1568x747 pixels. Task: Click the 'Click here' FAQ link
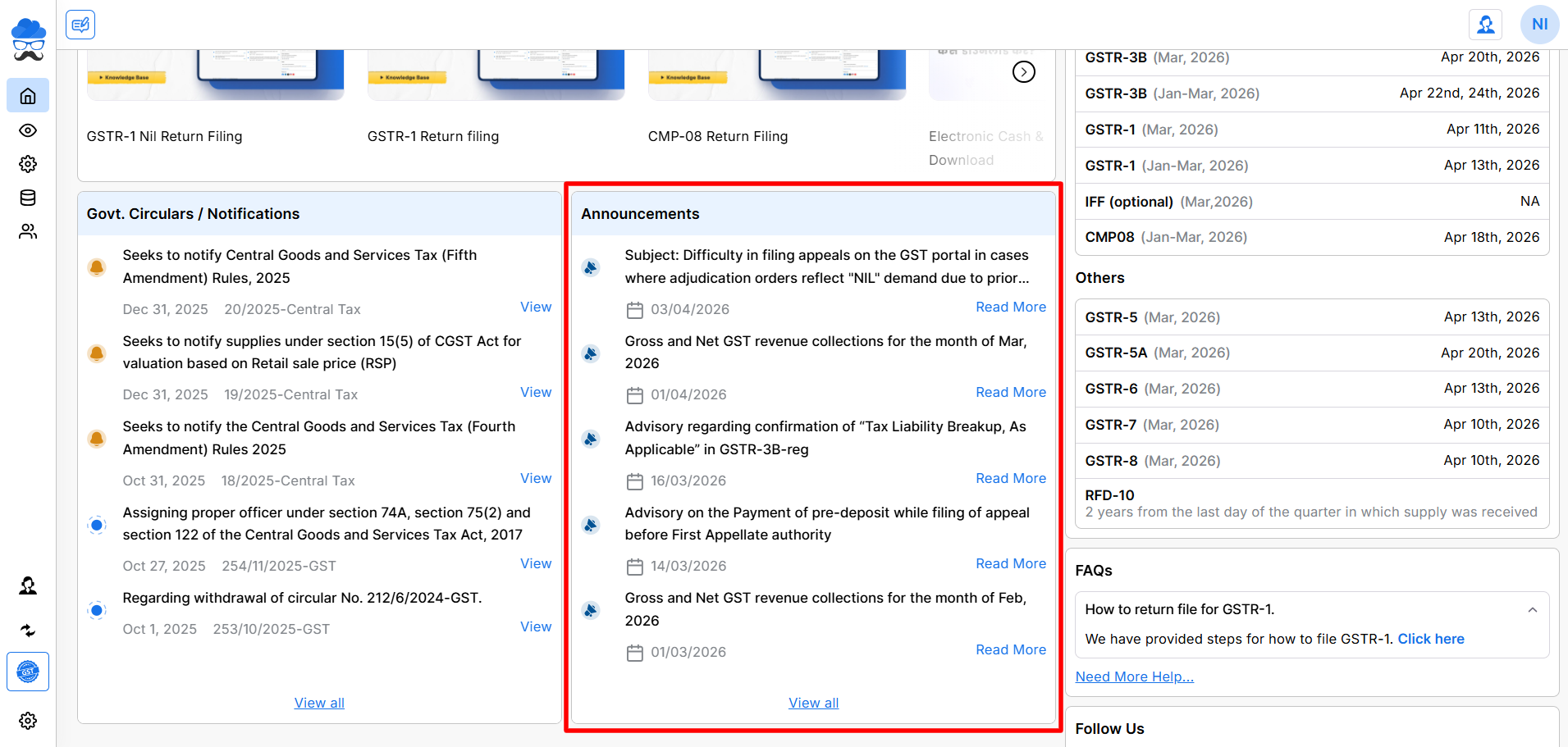tap(1430, 639)
